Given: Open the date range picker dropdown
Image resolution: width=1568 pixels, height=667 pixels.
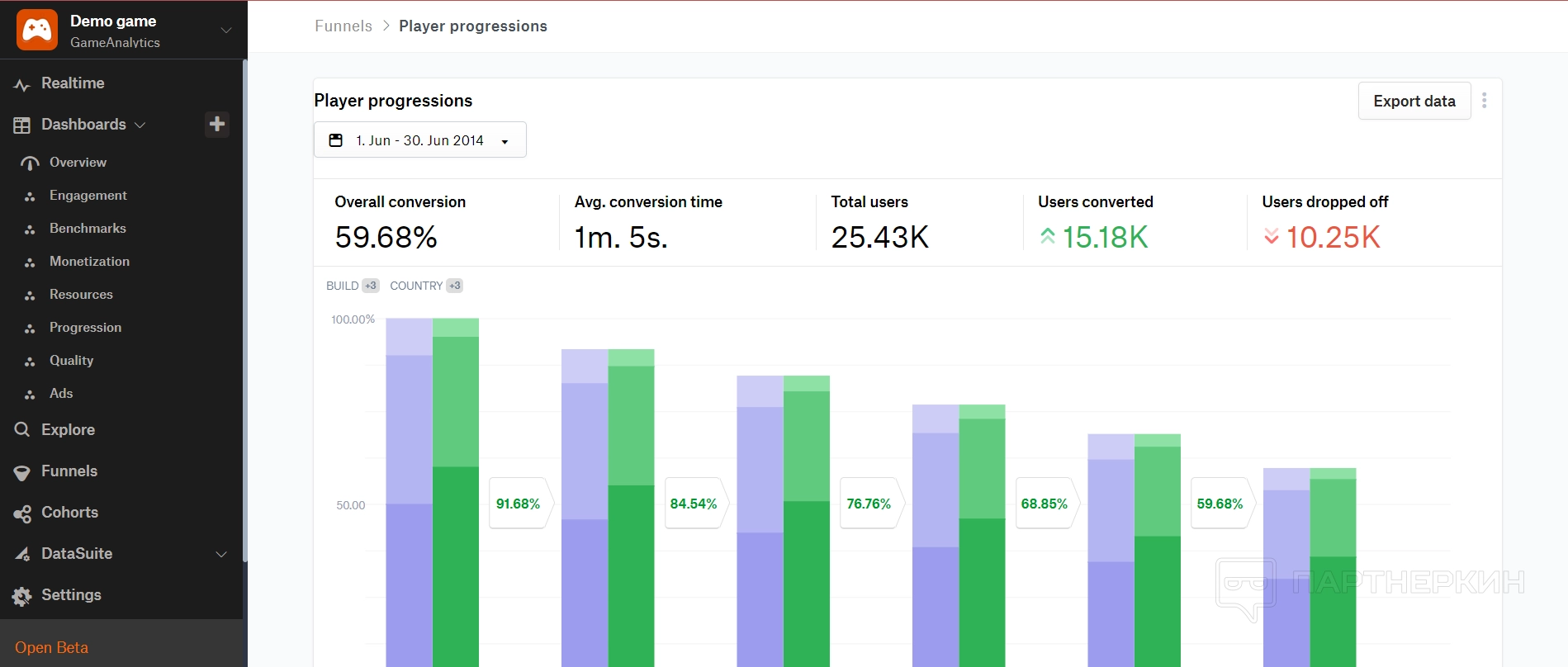Looking at the screenshot, I should click(x=419, y=140).
